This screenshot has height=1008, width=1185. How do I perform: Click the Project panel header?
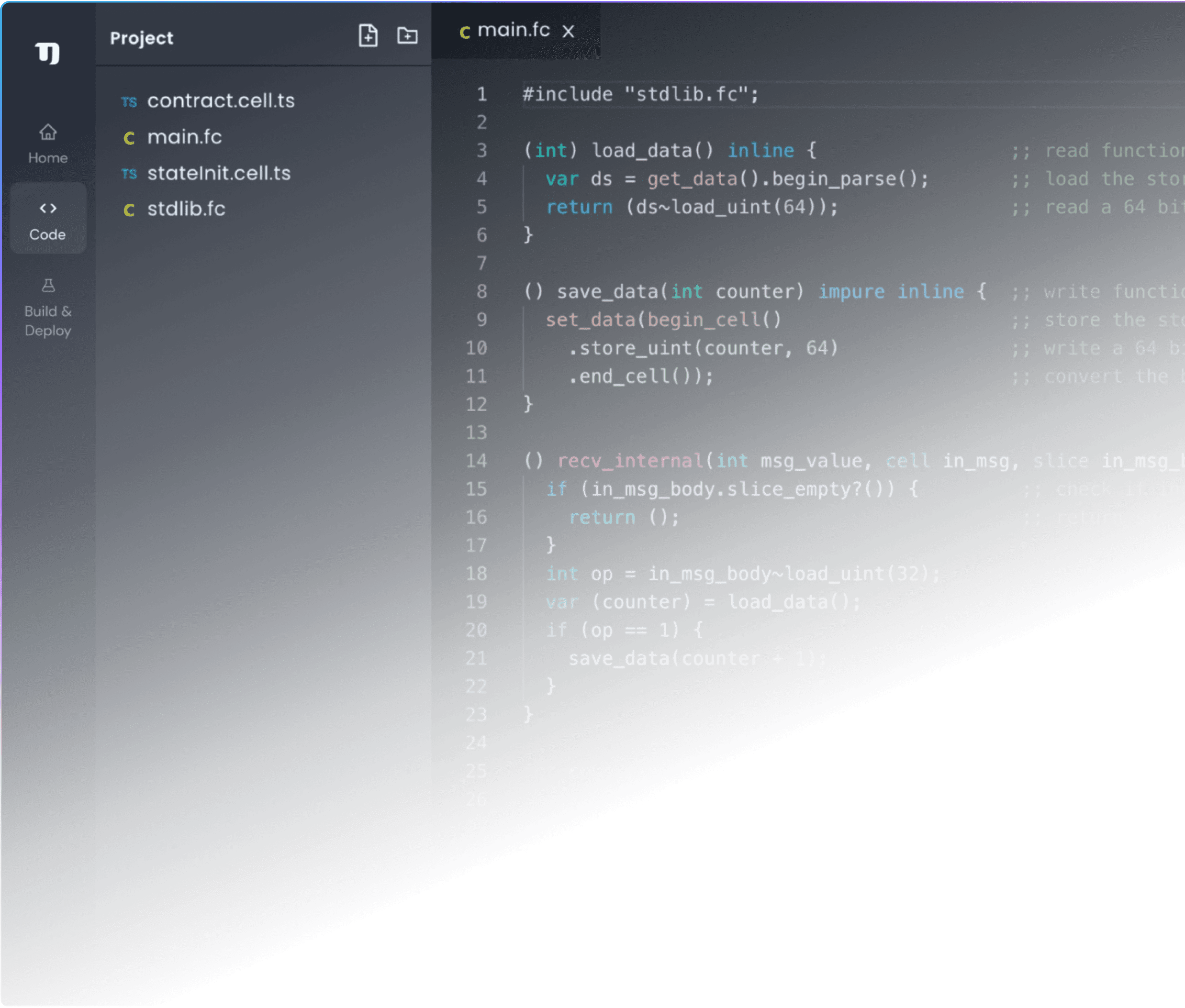141,38
